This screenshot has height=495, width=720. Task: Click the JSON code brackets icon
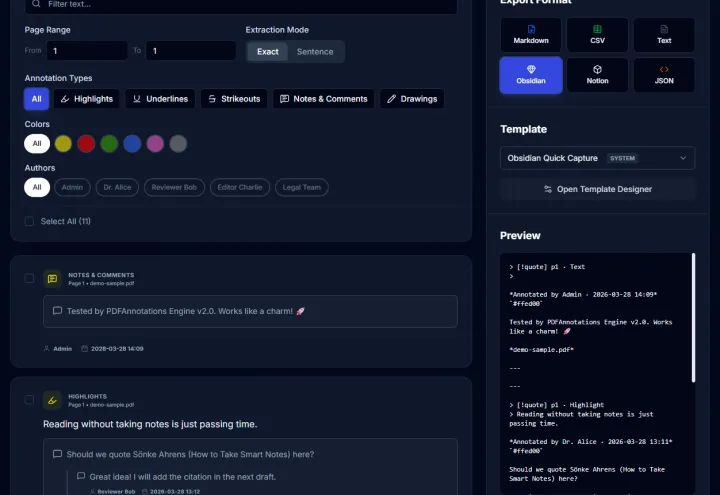[x=664, y=69]
